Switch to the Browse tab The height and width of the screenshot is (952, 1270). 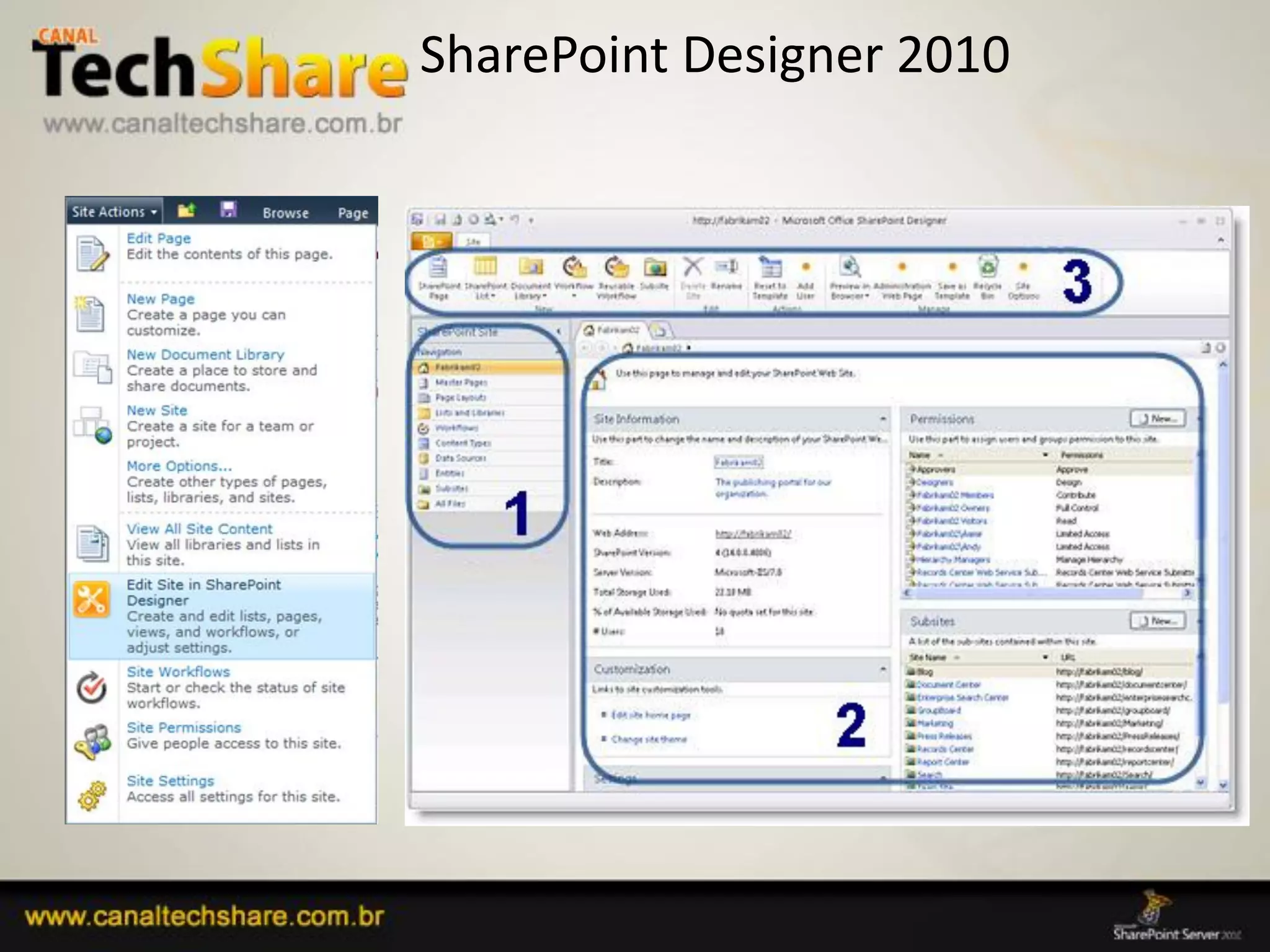tap(285, 213)
